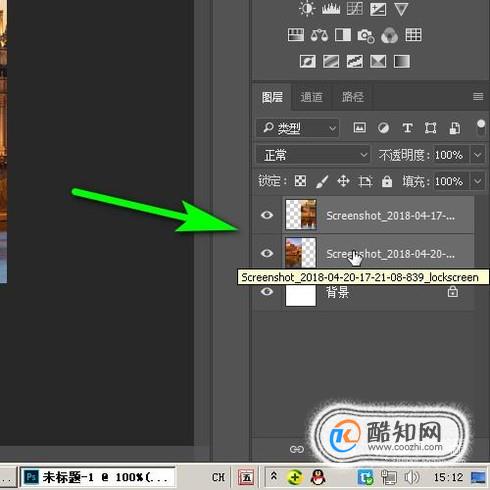Filter layers by adjustment layers
The width and height of the screenshot is (490, 490).
pyautogui.click(x=383, y=128)
